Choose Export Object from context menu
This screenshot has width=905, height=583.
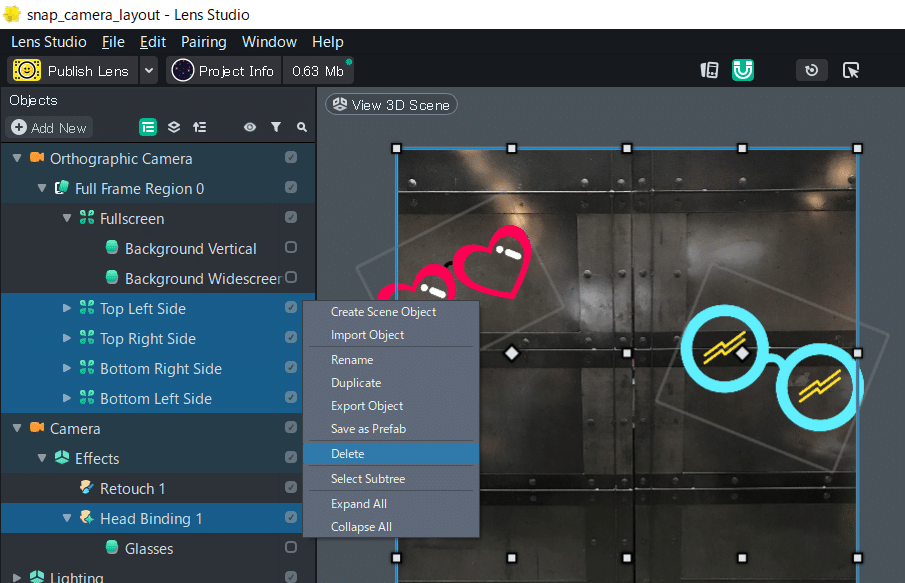coord(391,406)
